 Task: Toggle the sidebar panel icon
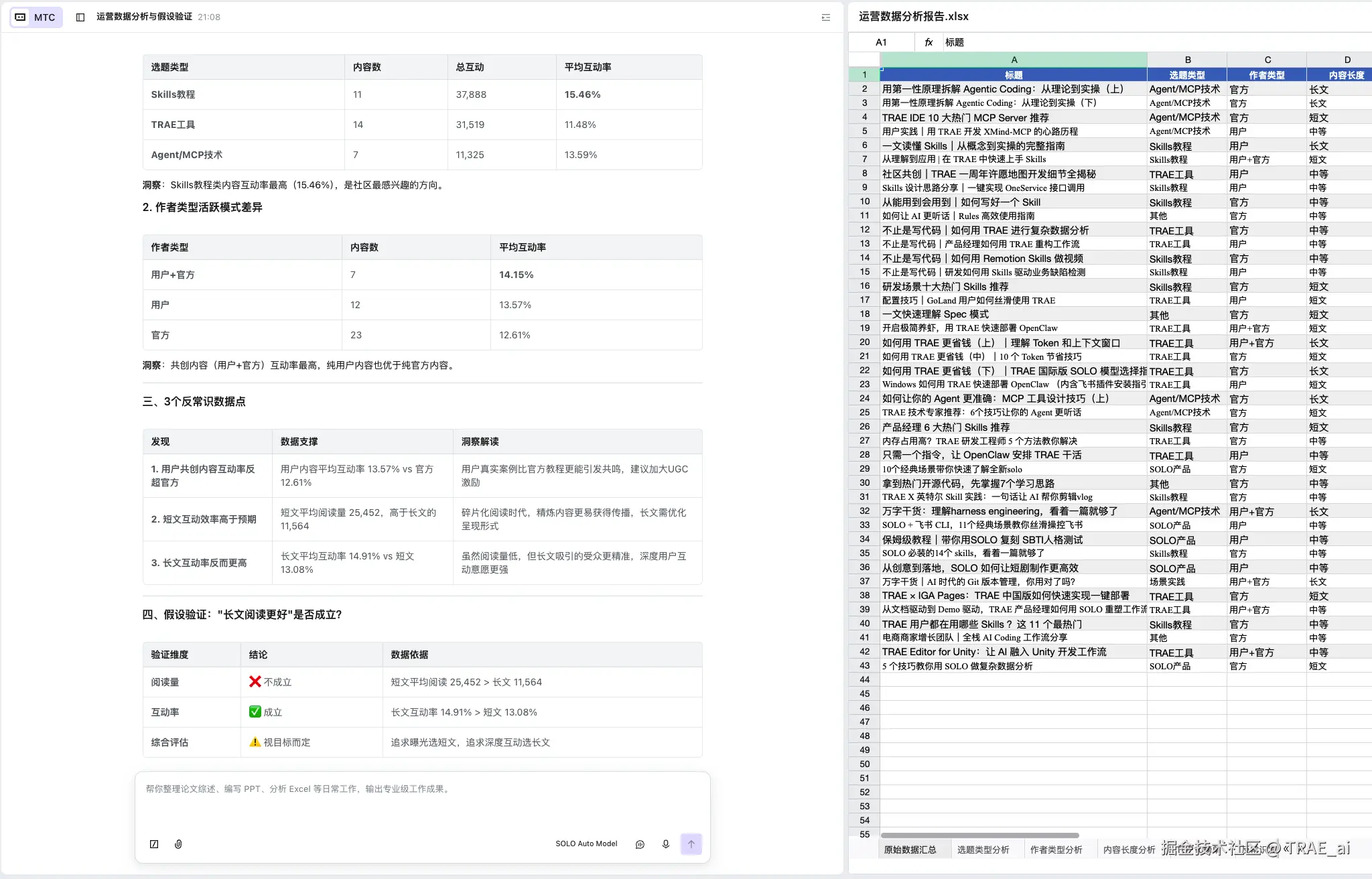[80, 17]
